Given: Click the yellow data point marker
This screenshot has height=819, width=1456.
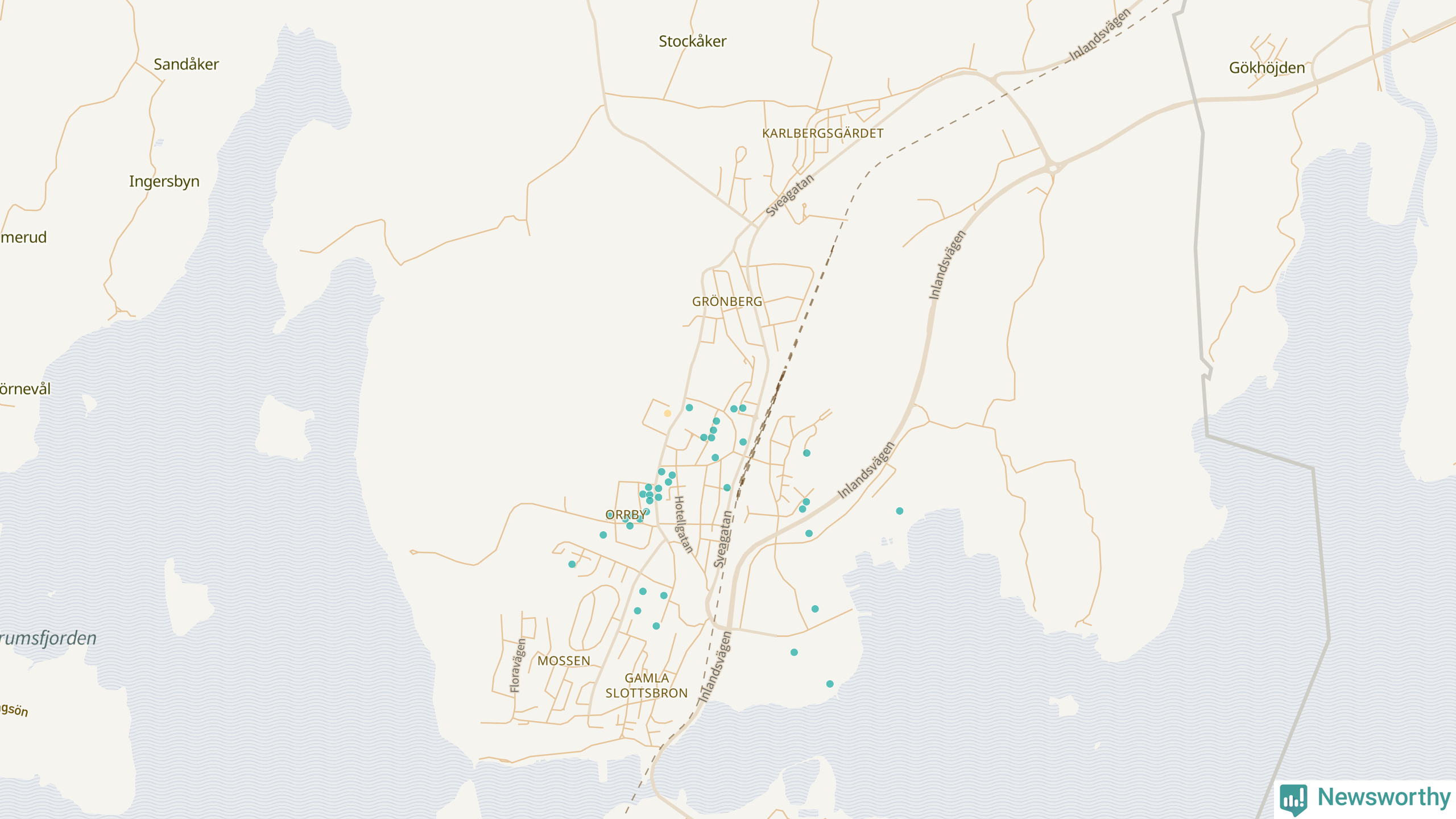Looking at the screenshot, I should 667,413.
